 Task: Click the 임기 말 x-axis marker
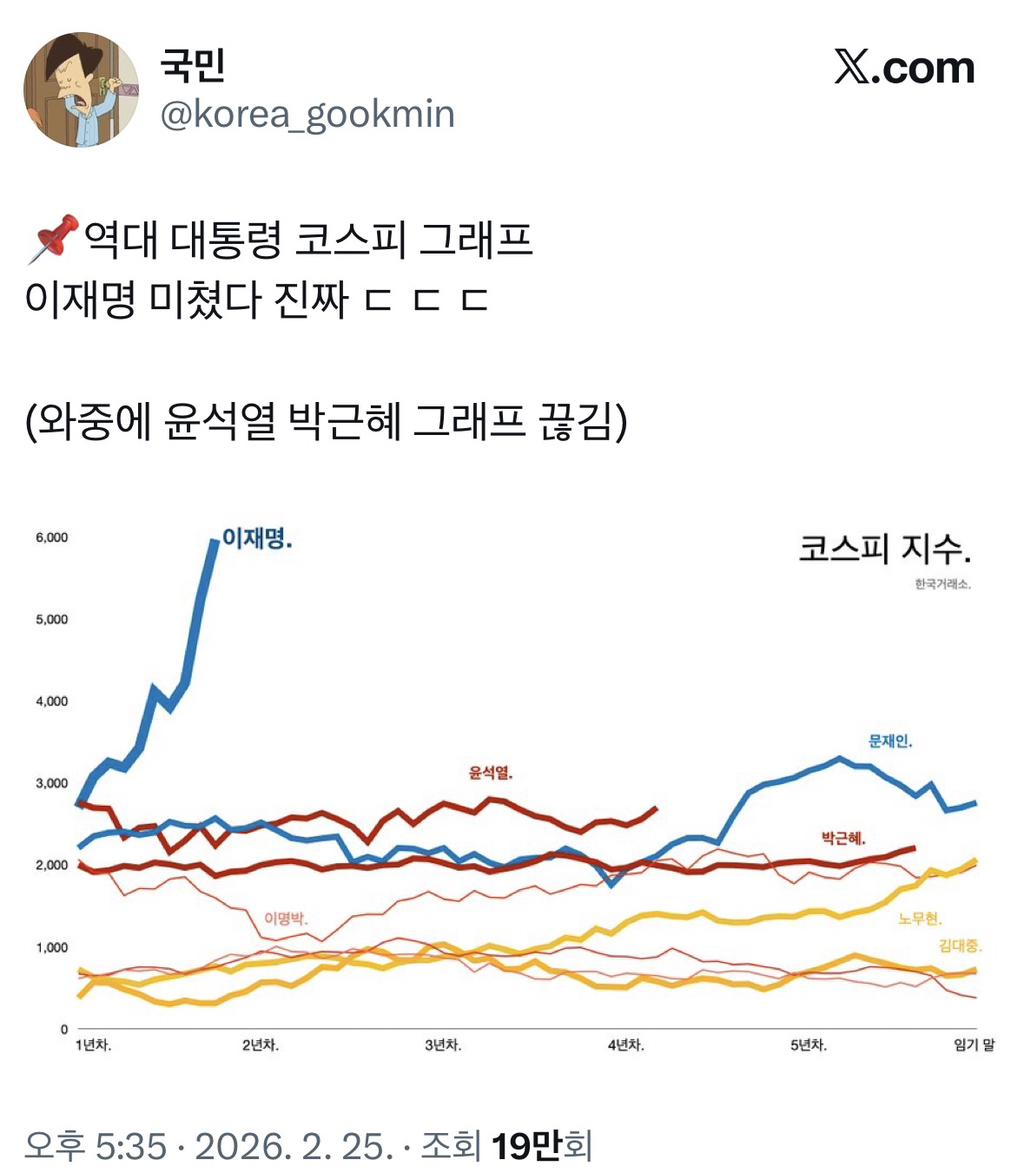[x=972, y=1045]
